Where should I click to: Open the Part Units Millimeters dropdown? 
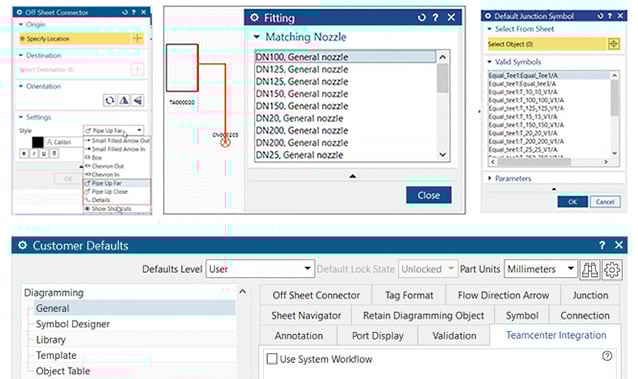[541, 269]
